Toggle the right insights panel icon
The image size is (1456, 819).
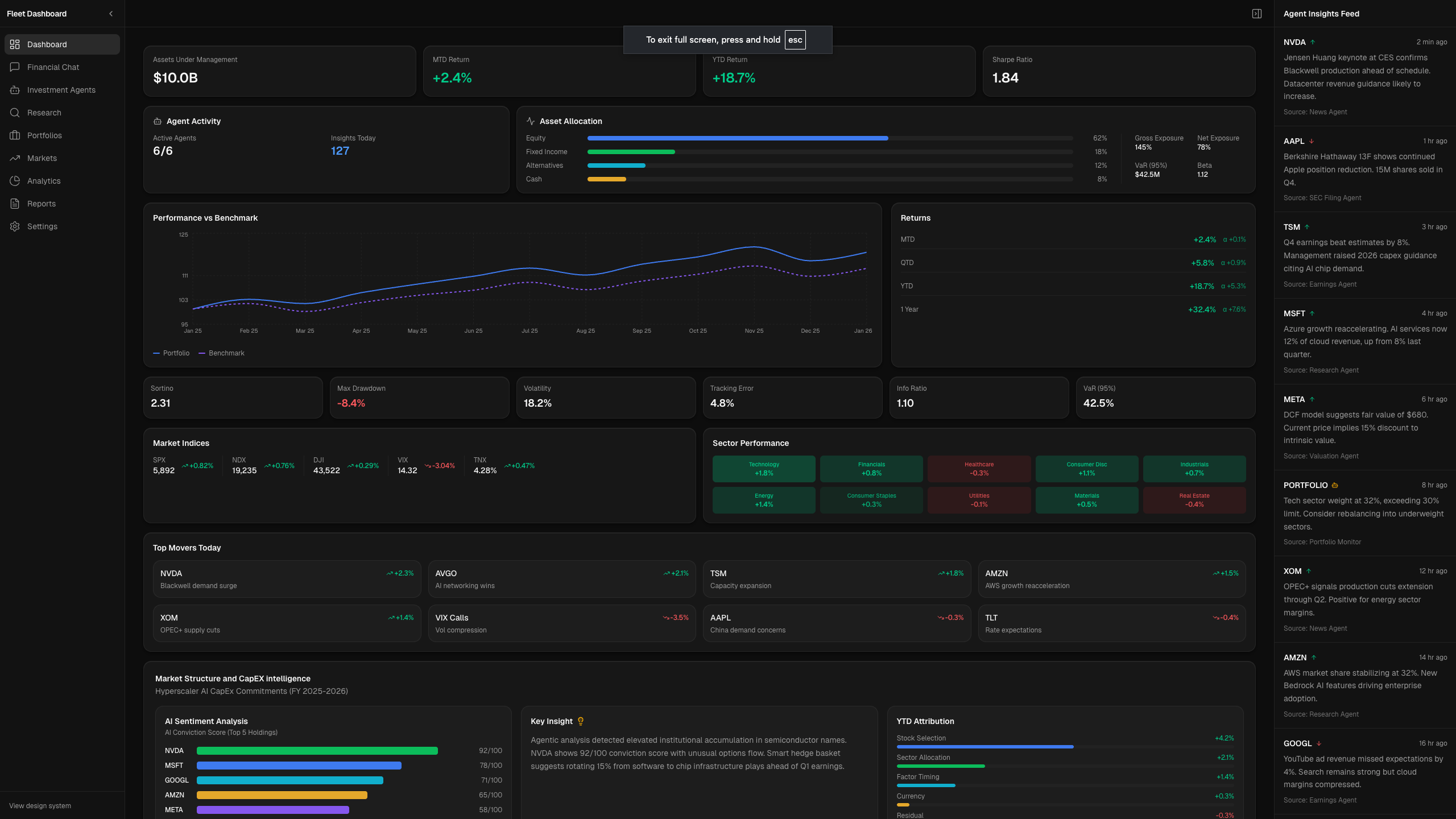[x=1257, y=14]
